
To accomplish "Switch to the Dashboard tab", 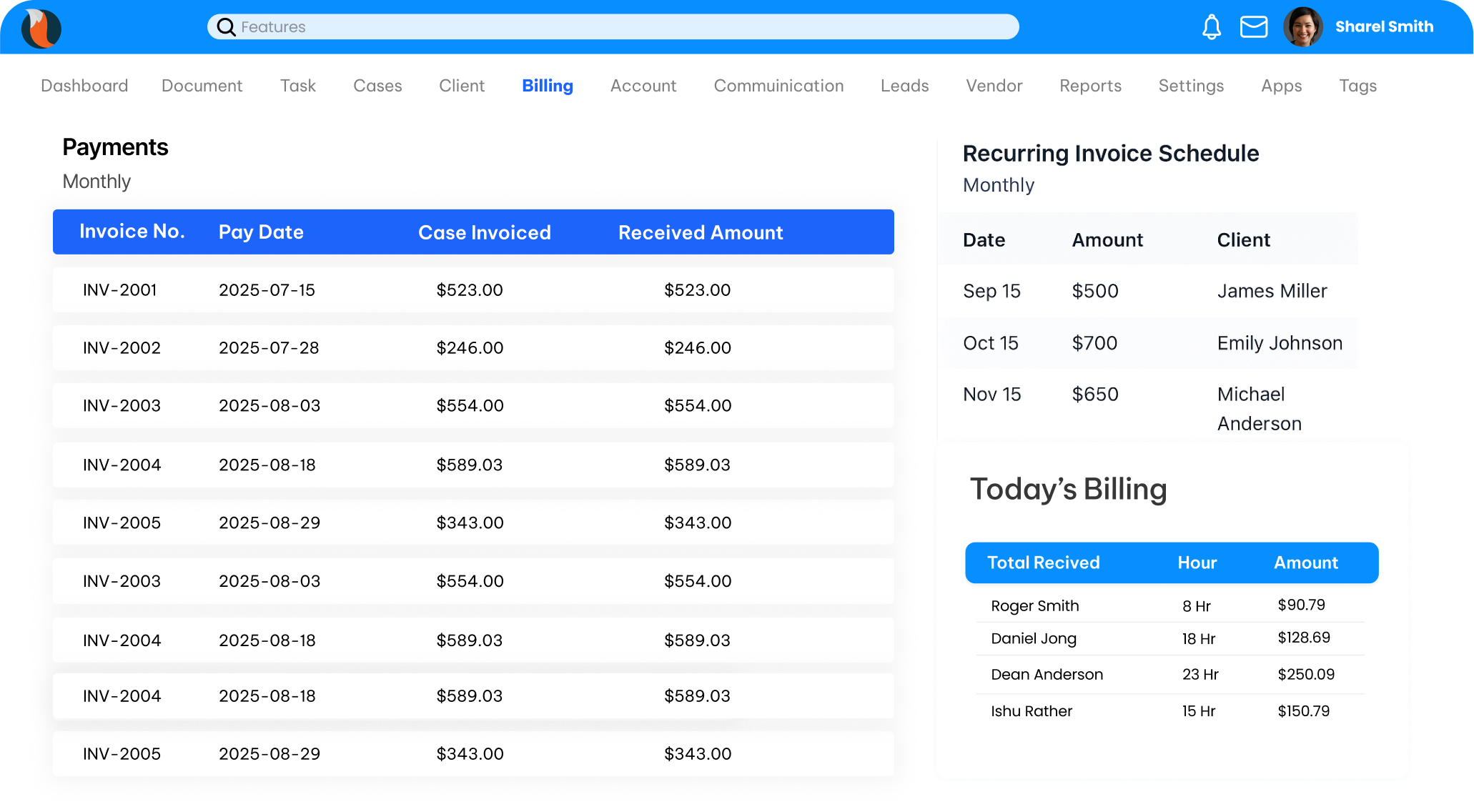I will 84,86.
